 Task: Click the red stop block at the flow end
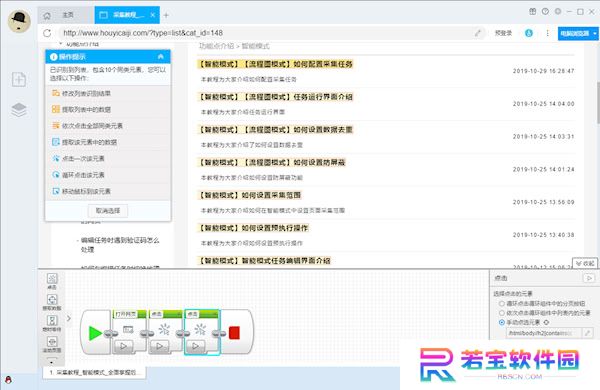point(234,333)
